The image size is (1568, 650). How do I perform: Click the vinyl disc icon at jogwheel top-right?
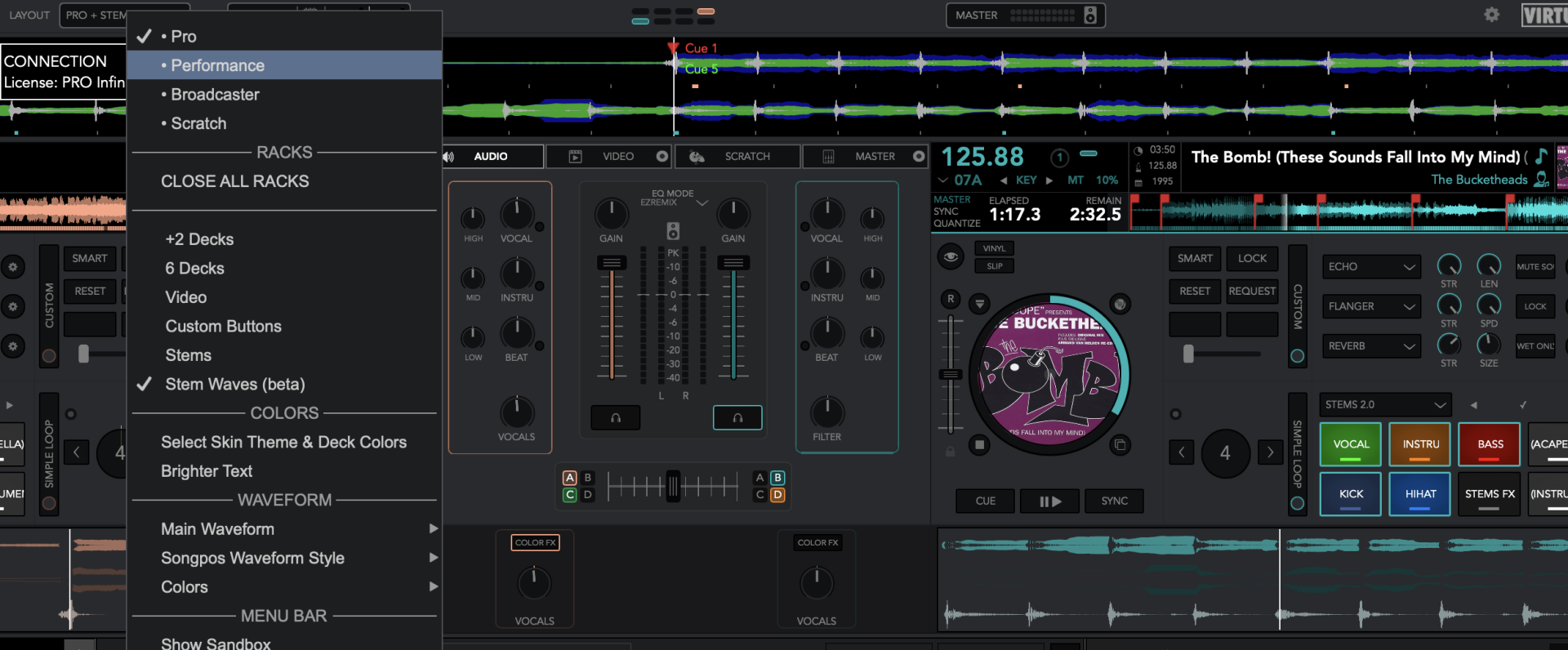pos(1120,305)
